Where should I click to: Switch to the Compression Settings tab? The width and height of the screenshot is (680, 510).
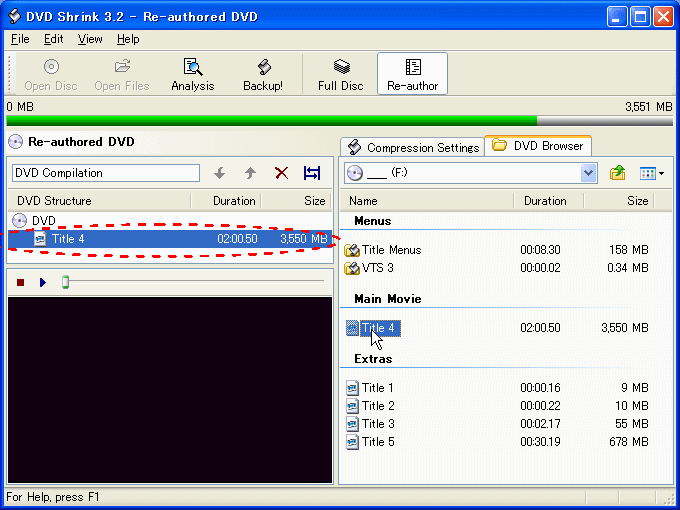click(x=412, y=147)
